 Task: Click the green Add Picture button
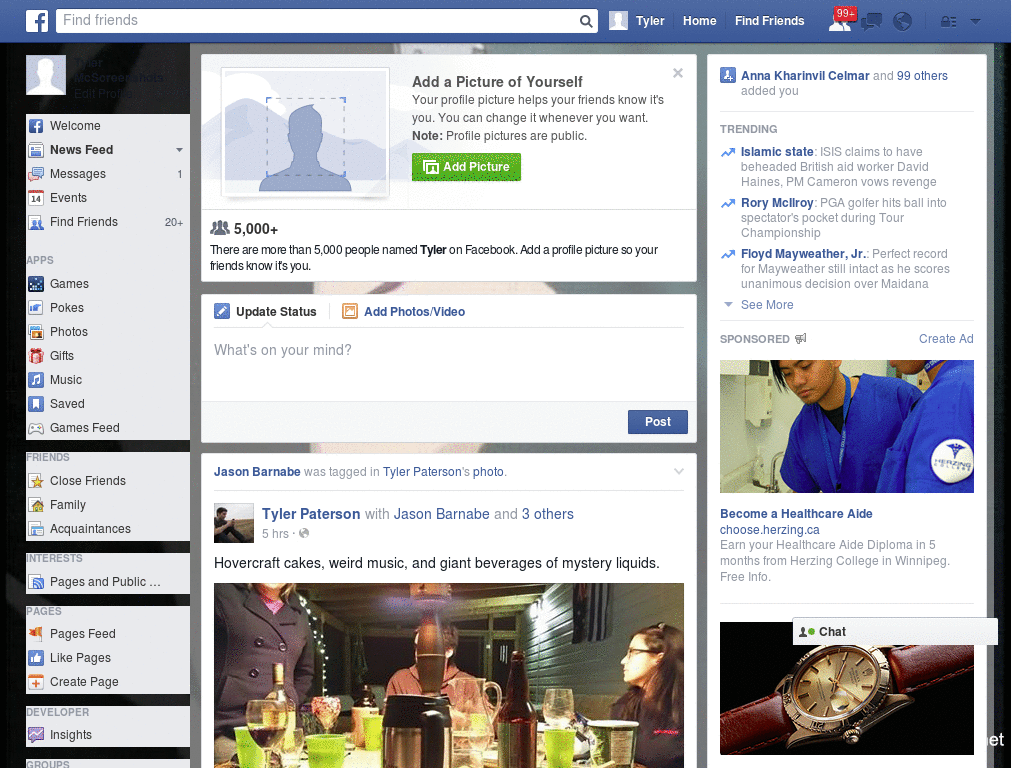466,167
